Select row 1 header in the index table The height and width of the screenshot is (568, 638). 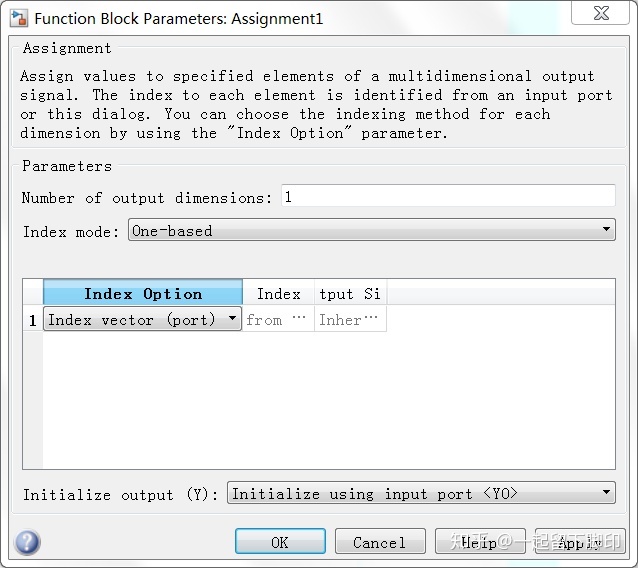33,319
